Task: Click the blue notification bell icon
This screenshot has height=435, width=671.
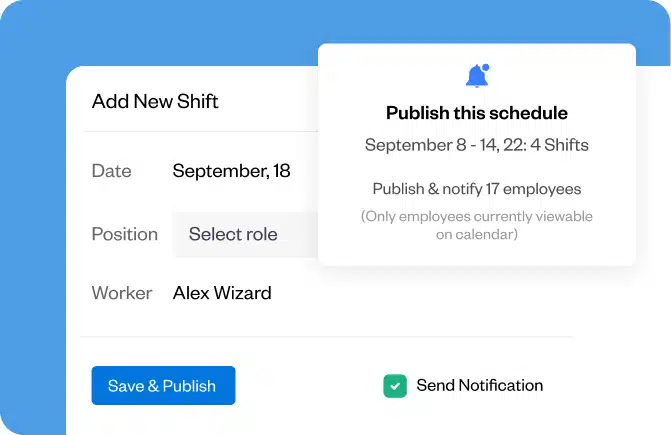Action: click(476, 76)
